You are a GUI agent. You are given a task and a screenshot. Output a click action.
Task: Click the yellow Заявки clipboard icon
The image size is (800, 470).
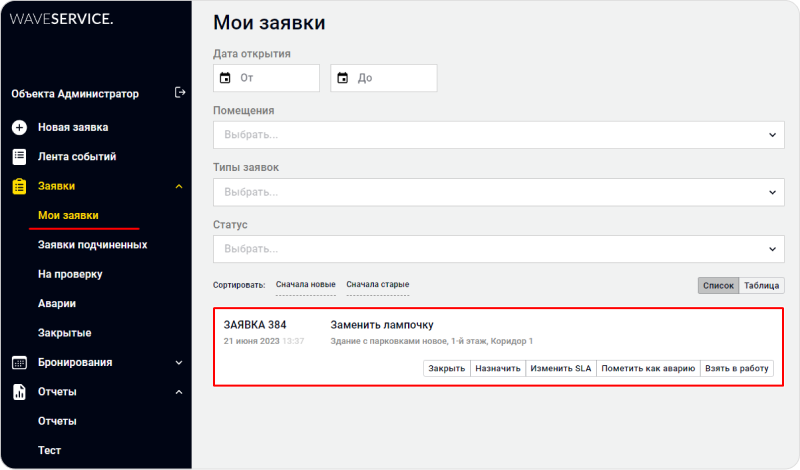(18, 186)
